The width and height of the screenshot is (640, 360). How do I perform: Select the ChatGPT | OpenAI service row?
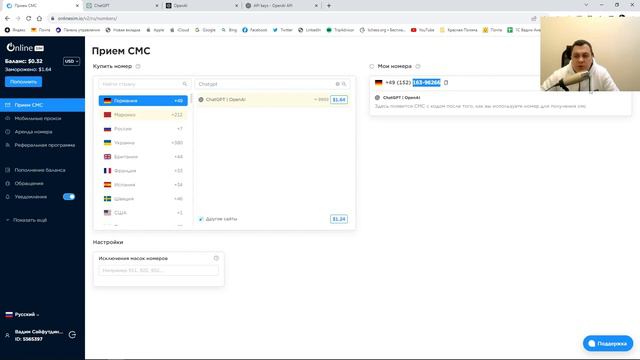pyautogui.click(x=273, y=100)
